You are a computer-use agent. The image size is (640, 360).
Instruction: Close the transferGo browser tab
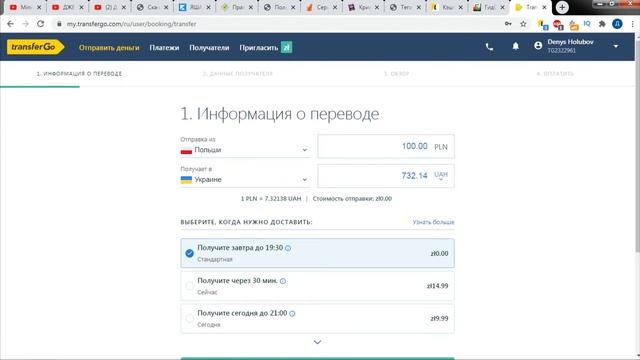[x=544, y=7]
